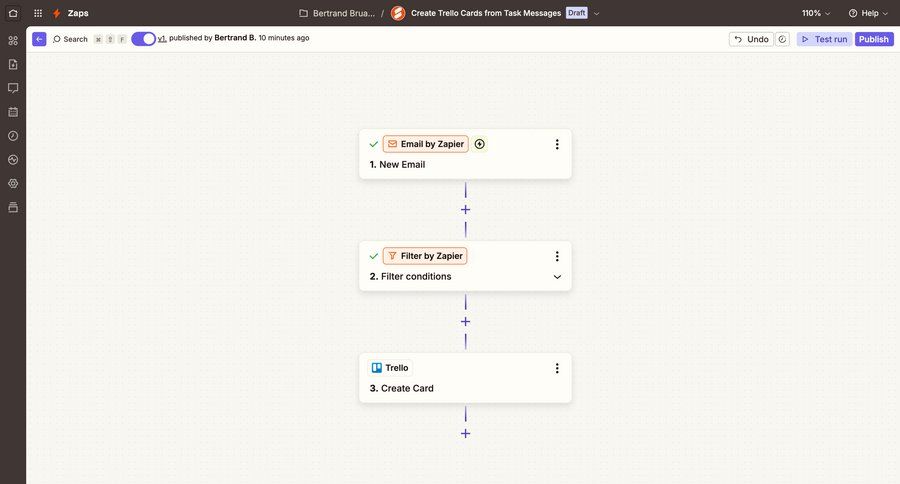Click the email envelope icon on step 1
Screen dimensions: 900x484
[x=393, y=144]
